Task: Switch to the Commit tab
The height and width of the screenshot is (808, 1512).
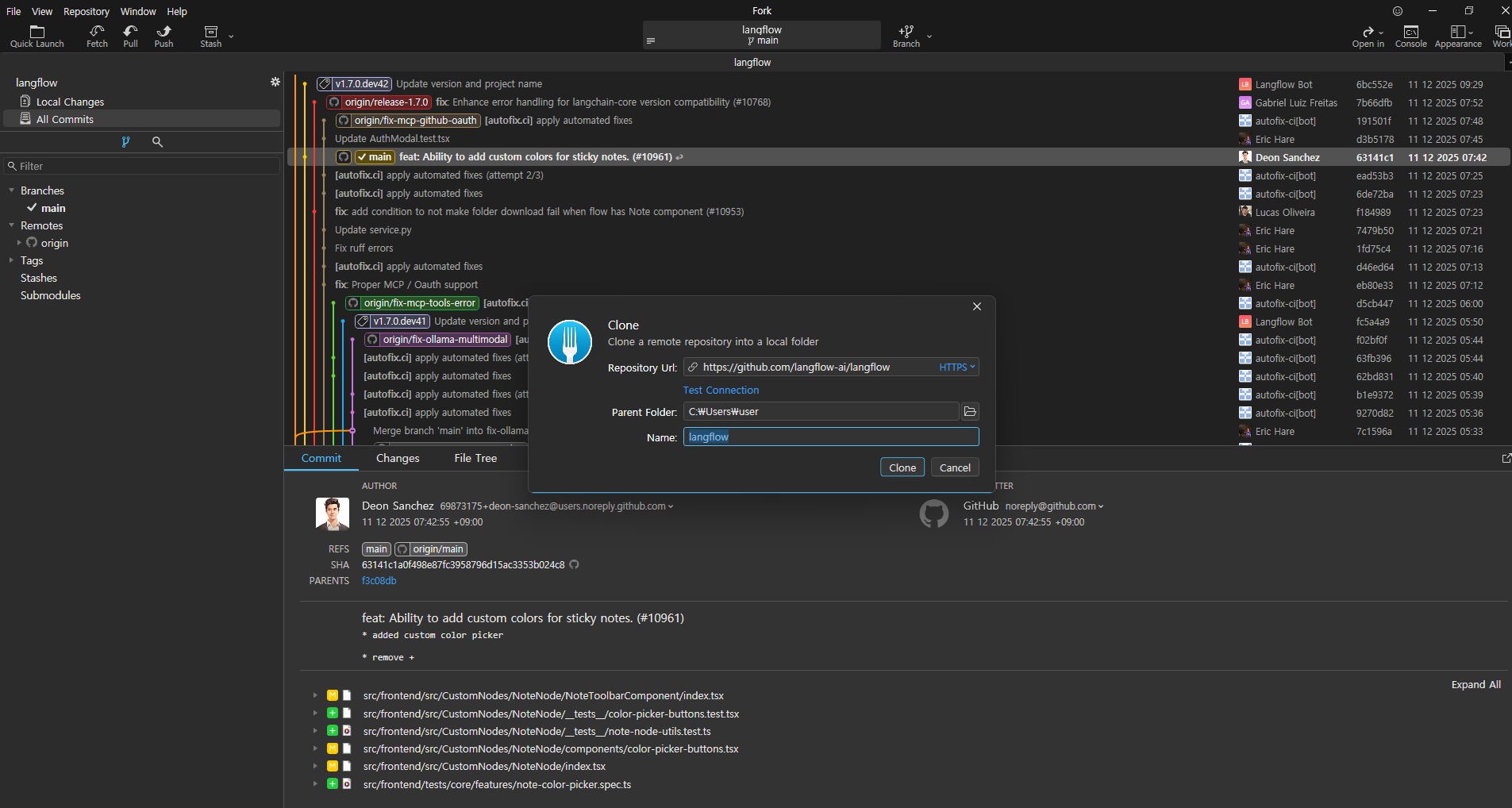Action: click(321, 458)
